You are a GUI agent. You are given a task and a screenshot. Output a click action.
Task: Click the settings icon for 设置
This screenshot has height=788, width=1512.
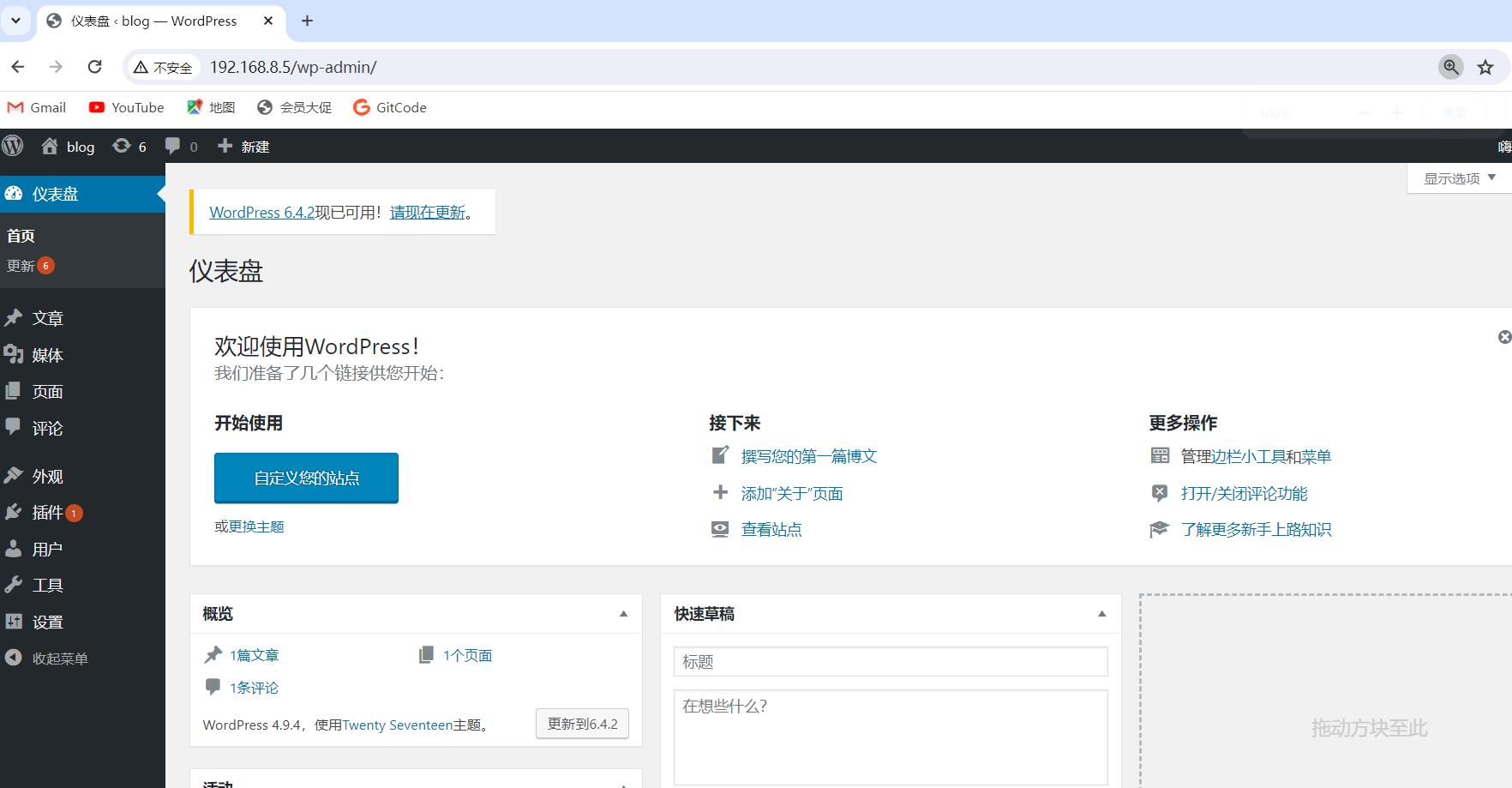[x=14, y=622]
